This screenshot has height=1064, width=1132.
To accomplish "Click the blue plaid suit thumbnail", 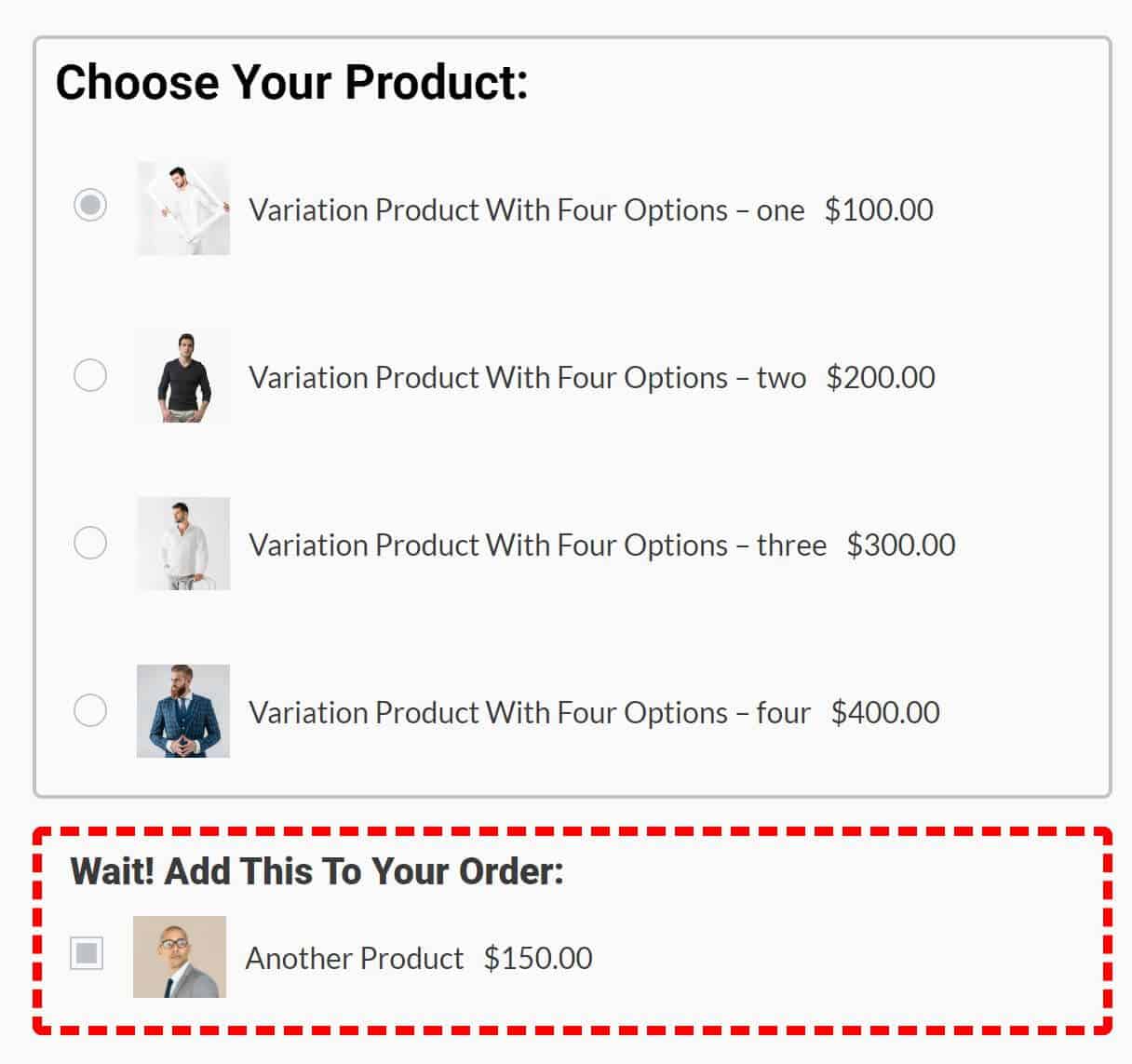I will pyautogui.click(x=183, y=711).
